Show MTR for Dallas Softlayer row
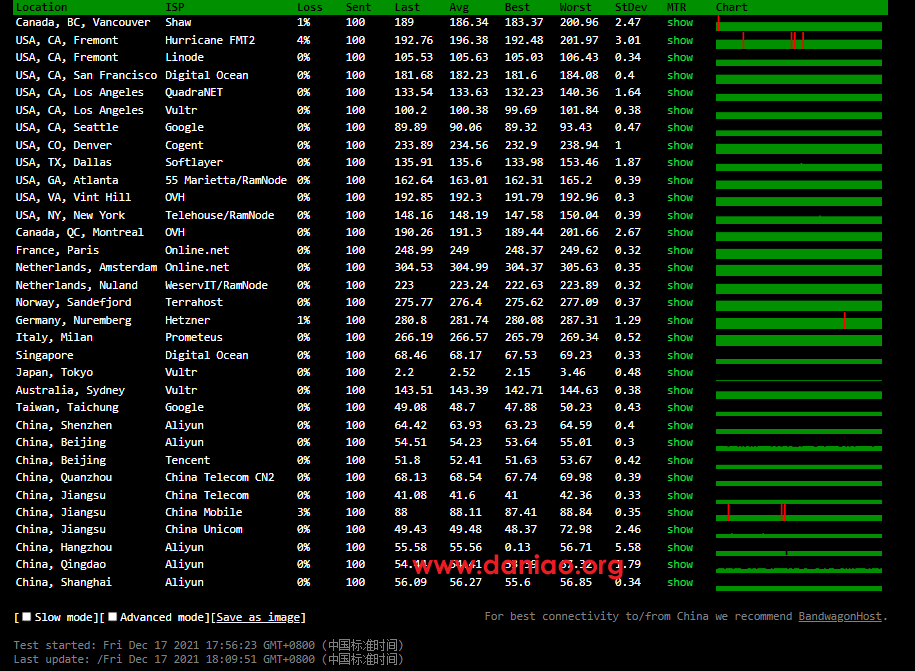Viewport: 915px width, 671px height. pyautogui.click(x=680, y=162)
